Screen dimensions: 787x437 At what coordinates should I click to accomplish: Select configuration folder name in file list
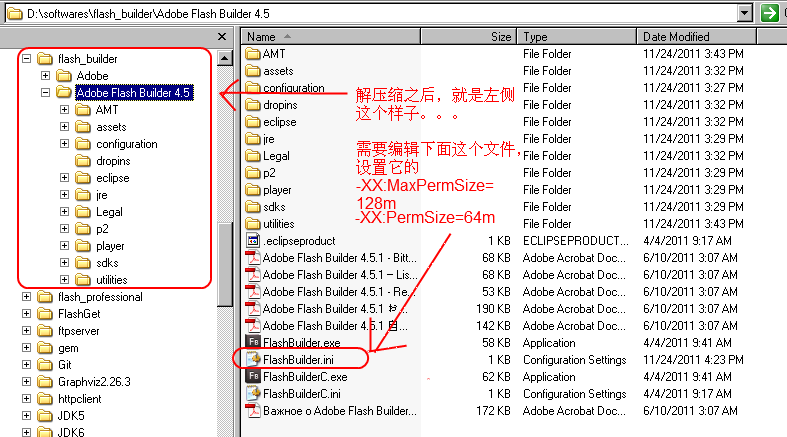294,88
